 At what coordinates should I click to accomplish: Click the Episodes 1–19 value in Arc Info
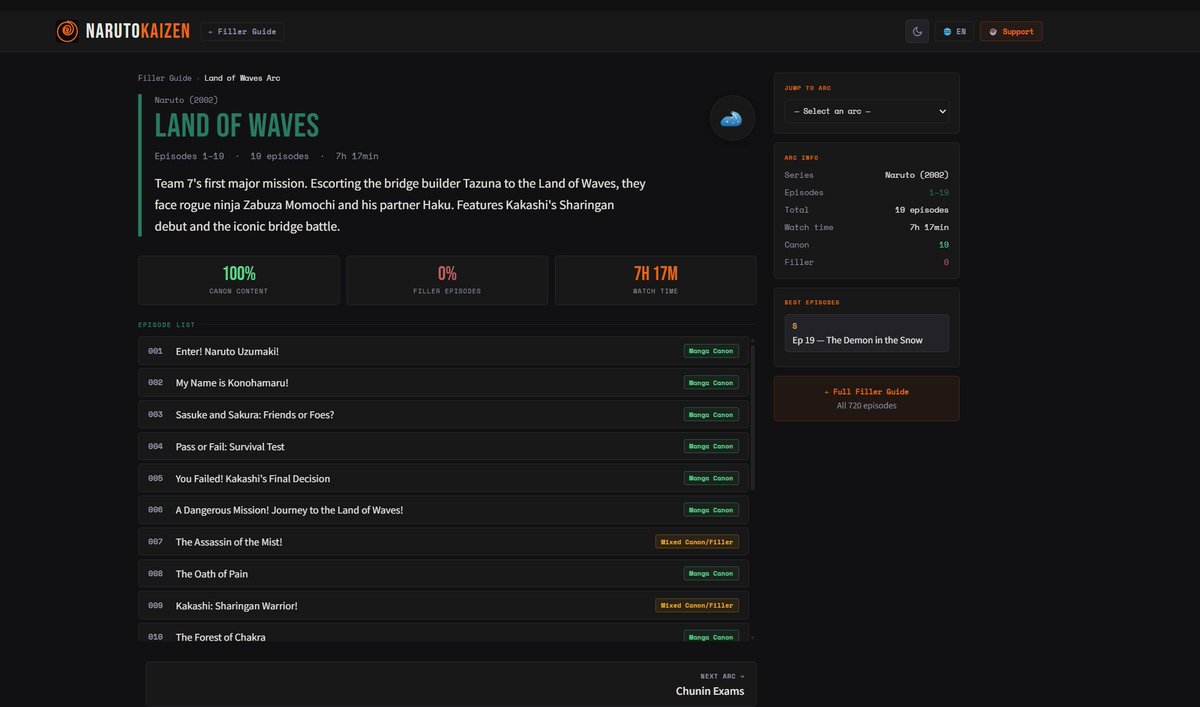point(939,192)
